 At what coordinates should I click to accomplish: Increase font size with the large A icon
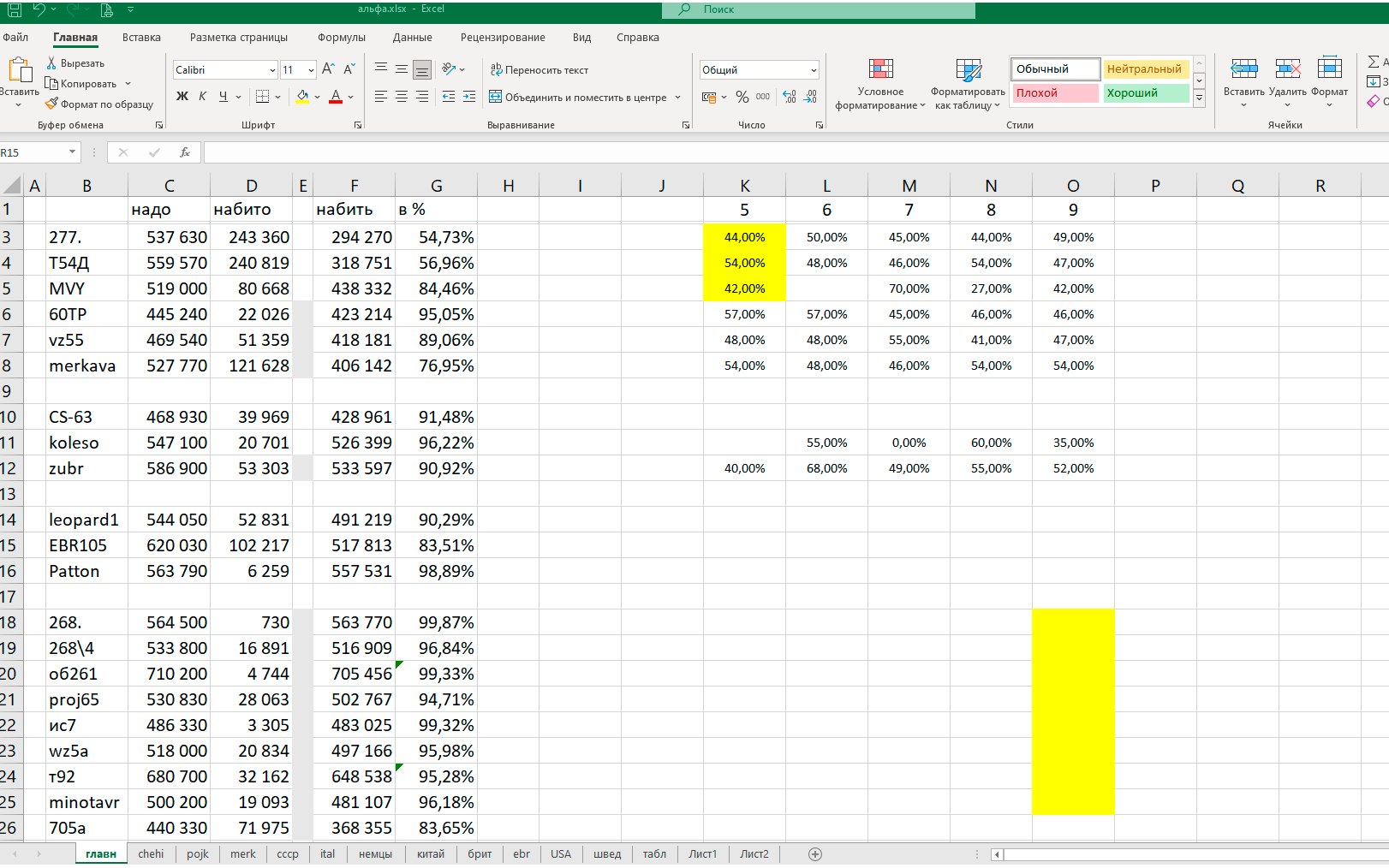[328, 69]
